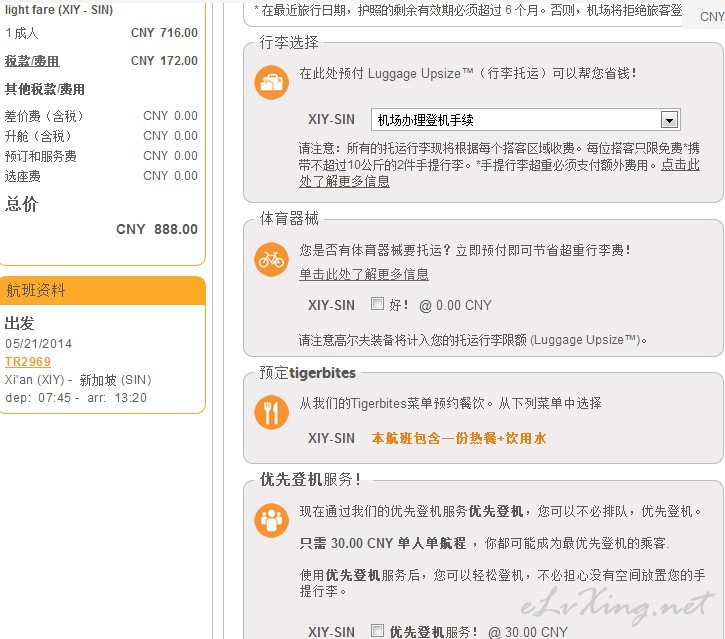The height and width of the screenshot is (639, 725).
Task: Click the @ 30.00 CNY priority boarding price
Action: [528, 632]
